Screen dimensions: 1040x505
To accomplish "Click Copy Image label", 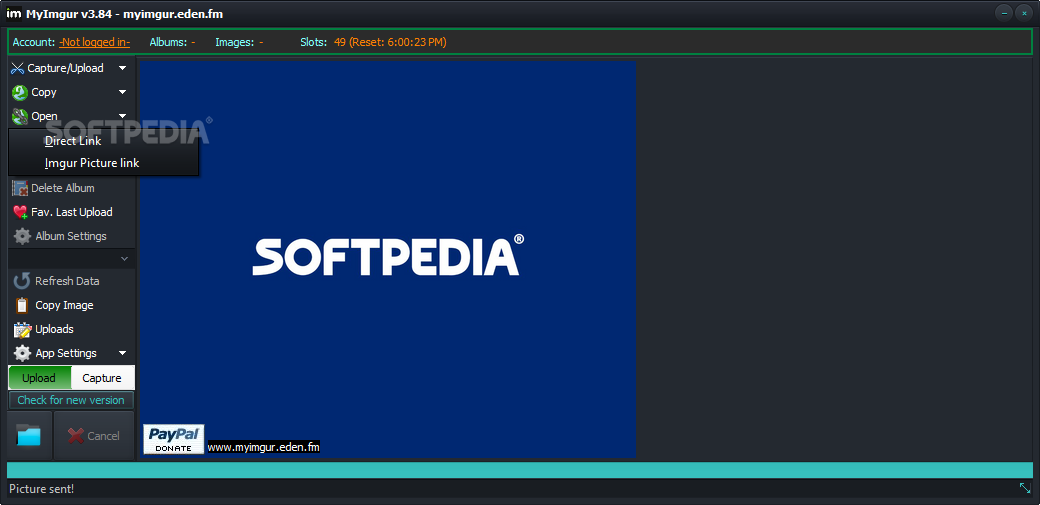I will [64, 305].
